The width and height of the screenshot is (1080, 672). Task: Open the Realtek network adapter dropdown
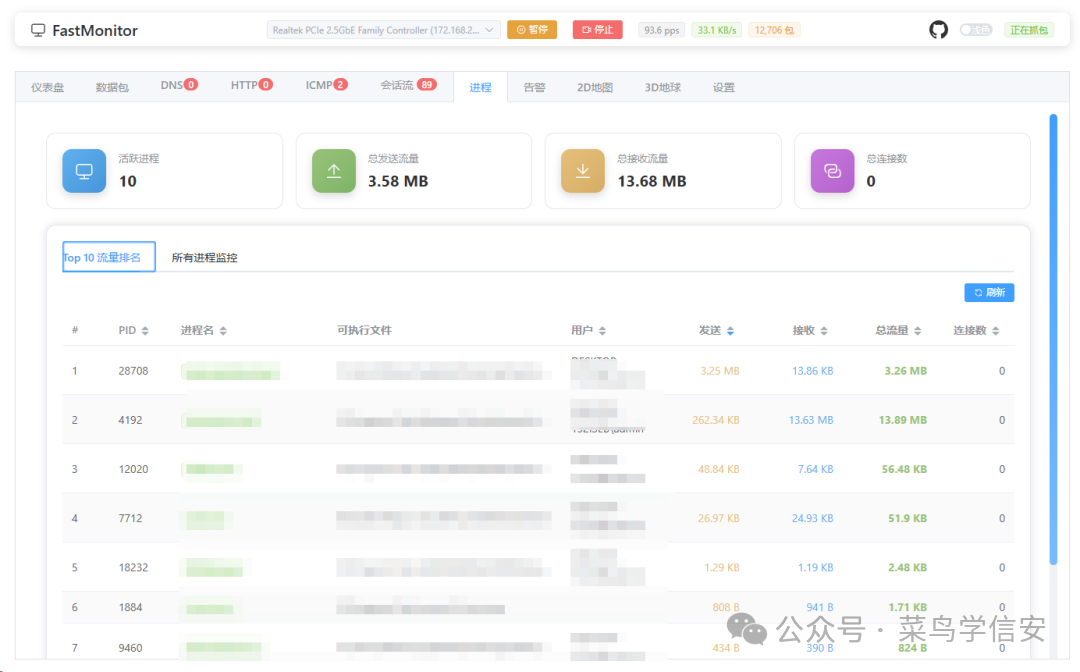pyautogui.click(x=384, y=30)
